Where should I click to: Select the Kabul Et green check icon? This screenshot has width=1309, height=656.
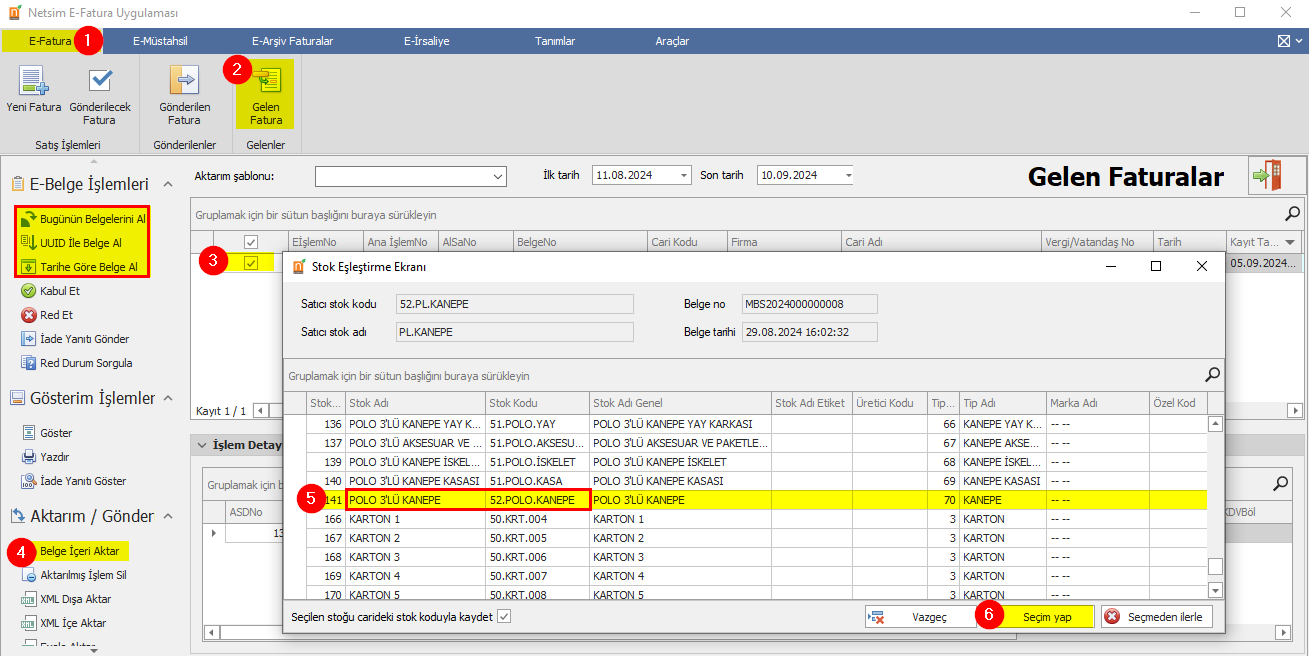pos(29,291)
